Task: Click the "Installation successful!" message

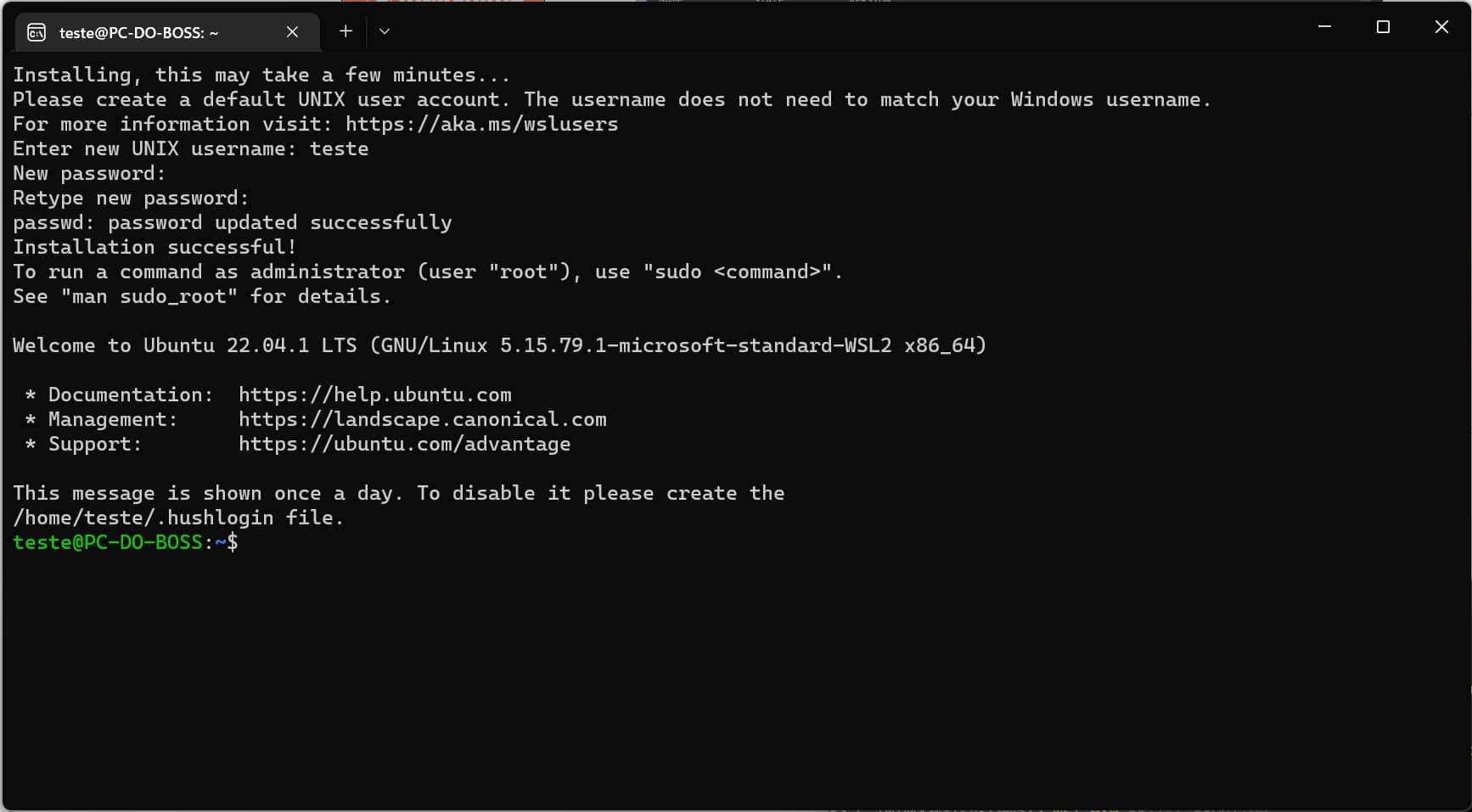Action: 155,247
